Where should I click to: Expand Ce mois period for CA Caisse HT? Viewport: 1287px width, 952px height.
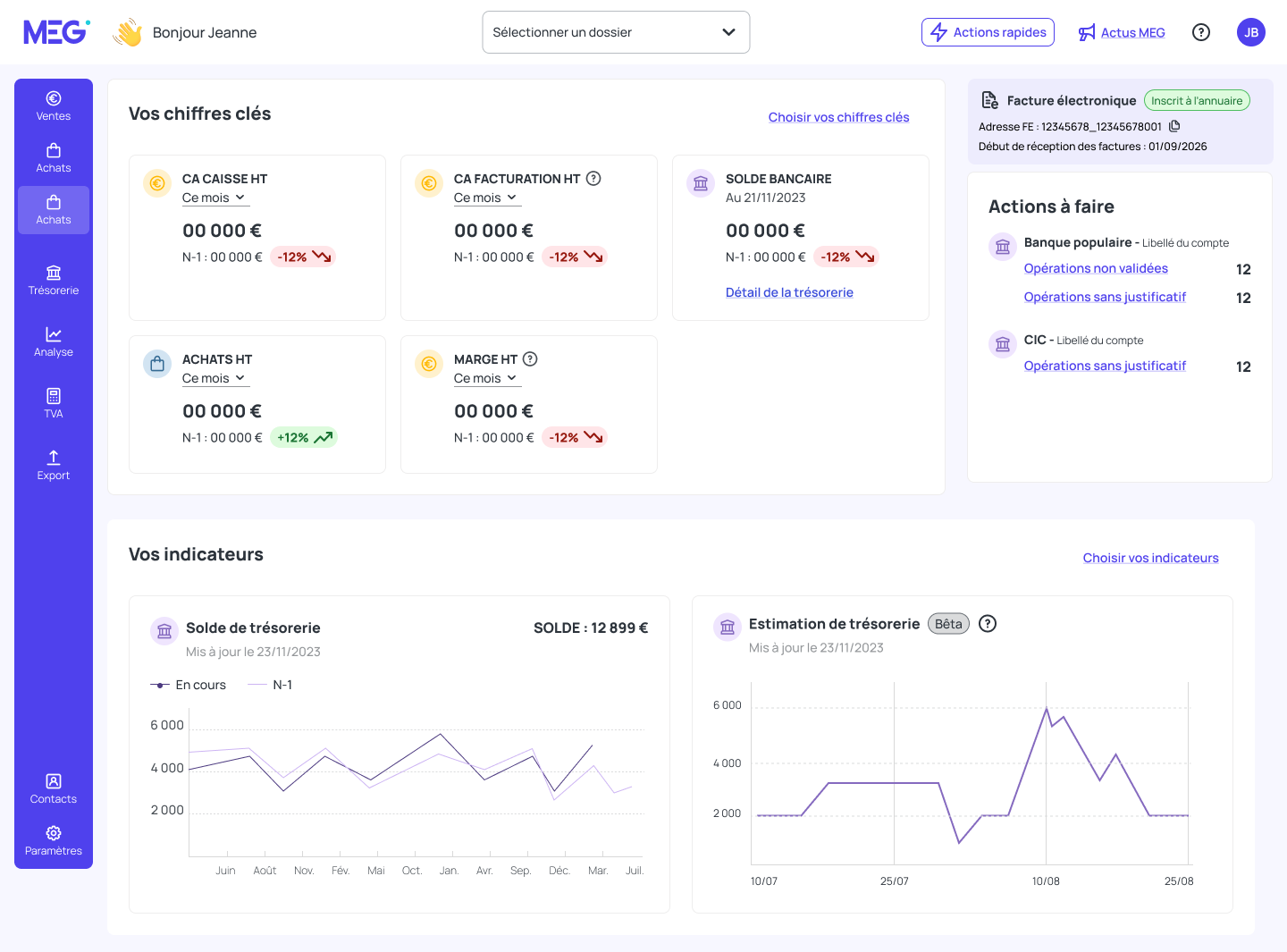[x=214, y=198]
